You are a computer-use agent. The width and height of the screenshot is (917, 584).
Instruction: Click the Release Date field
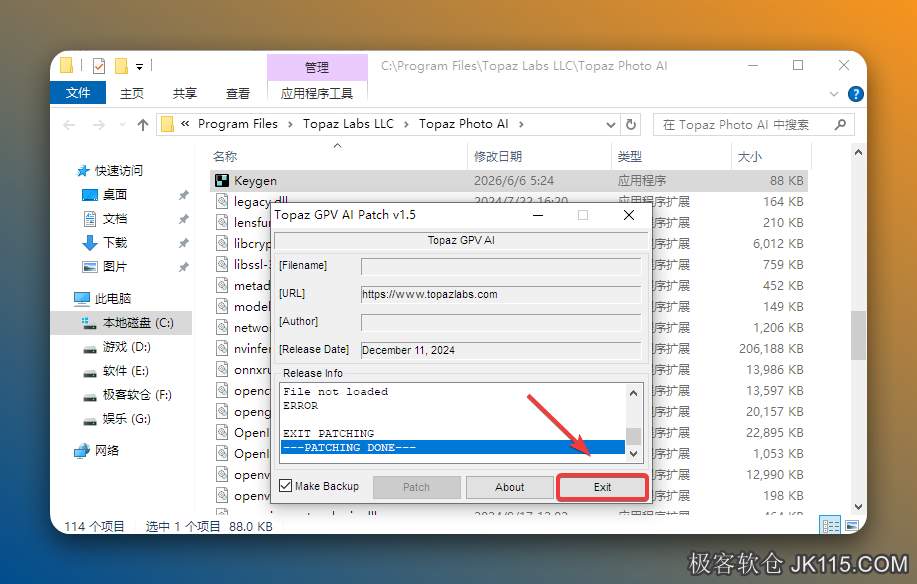[x=501, y=350]
